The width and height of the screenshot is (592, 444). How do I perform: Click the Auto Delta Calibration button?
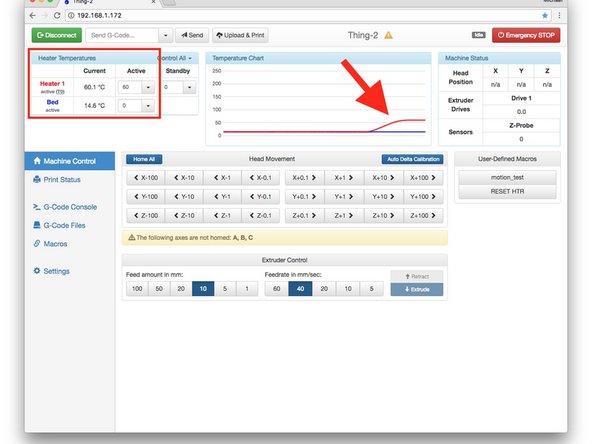pyautogui.click(x=413, y=159)
